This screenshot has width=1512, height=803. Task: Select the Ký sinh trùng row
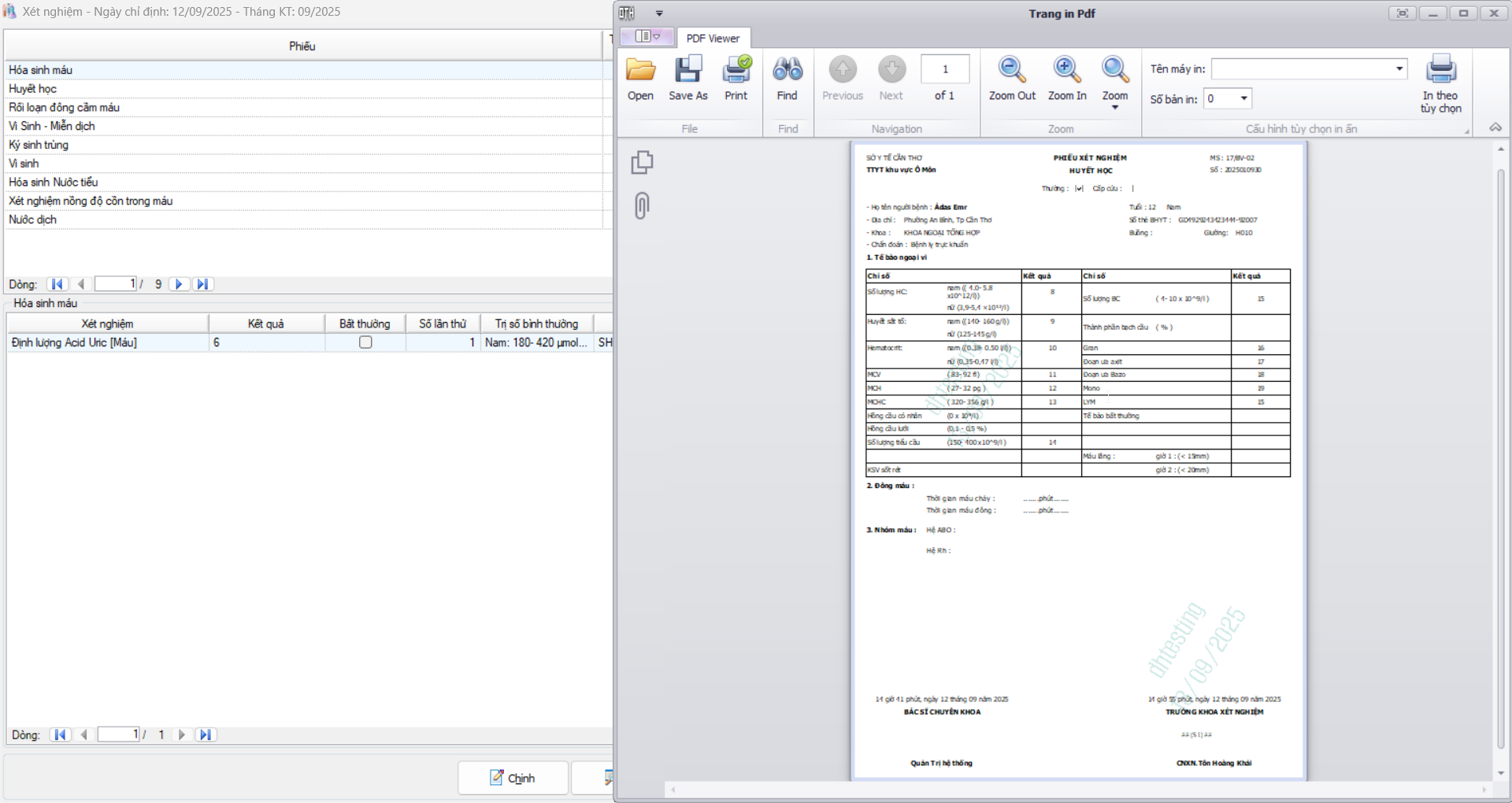tap(303, 145)
